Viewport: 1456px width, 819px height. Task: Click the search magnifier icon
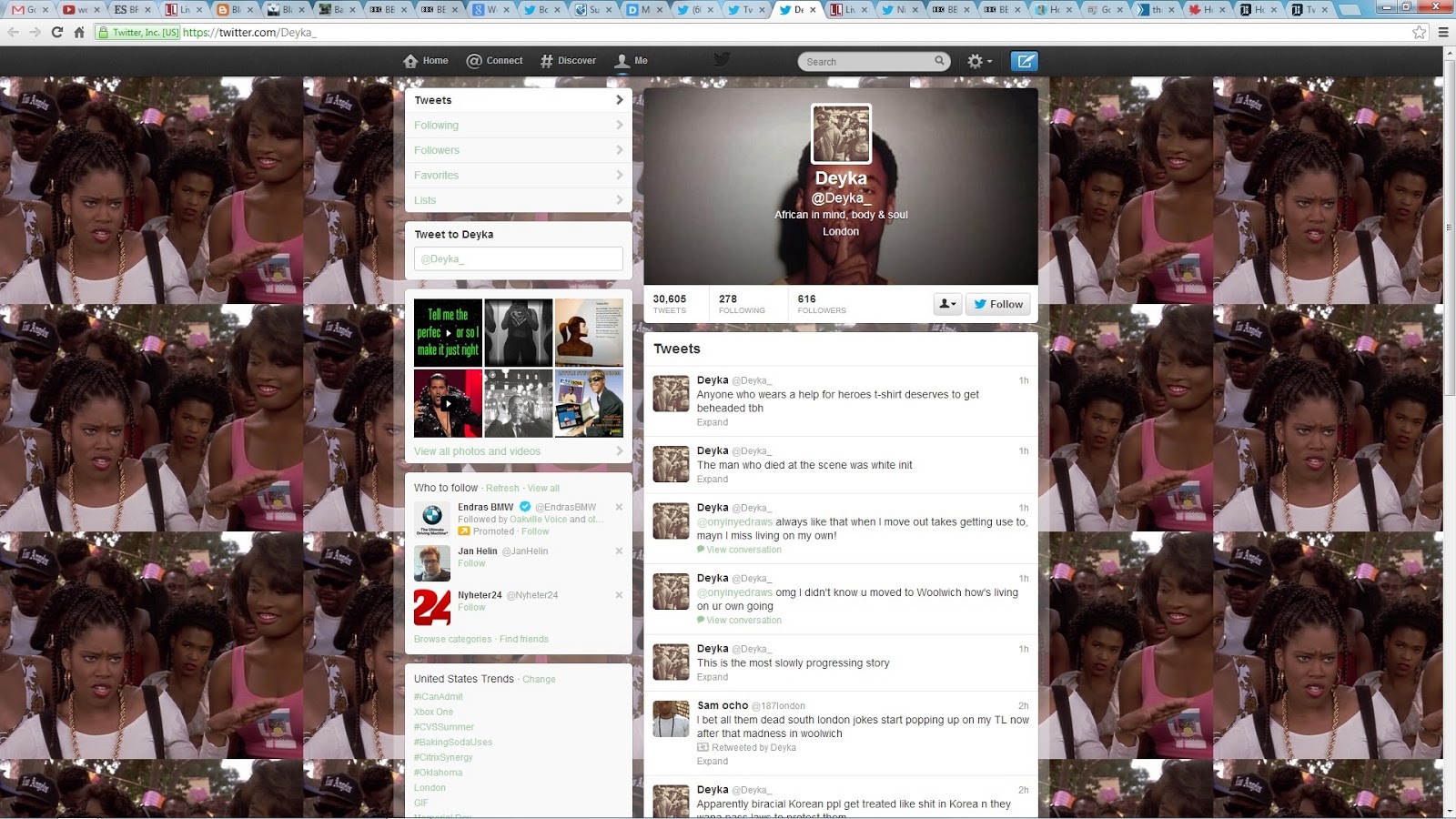click(x=939, y=61)
